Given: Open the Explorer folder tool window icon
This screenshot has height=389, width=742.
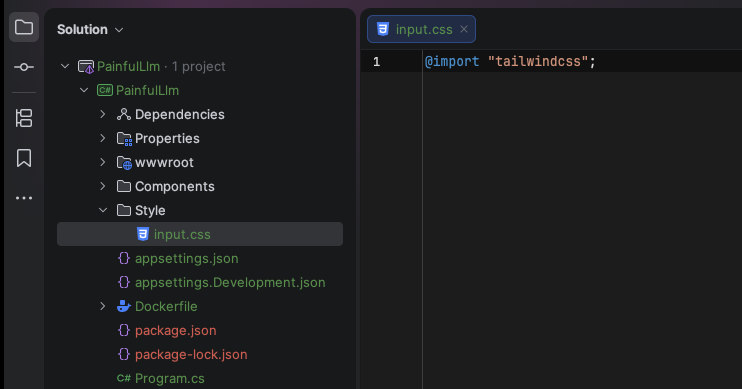Looking at the screenshot, I should click(24, 27).
